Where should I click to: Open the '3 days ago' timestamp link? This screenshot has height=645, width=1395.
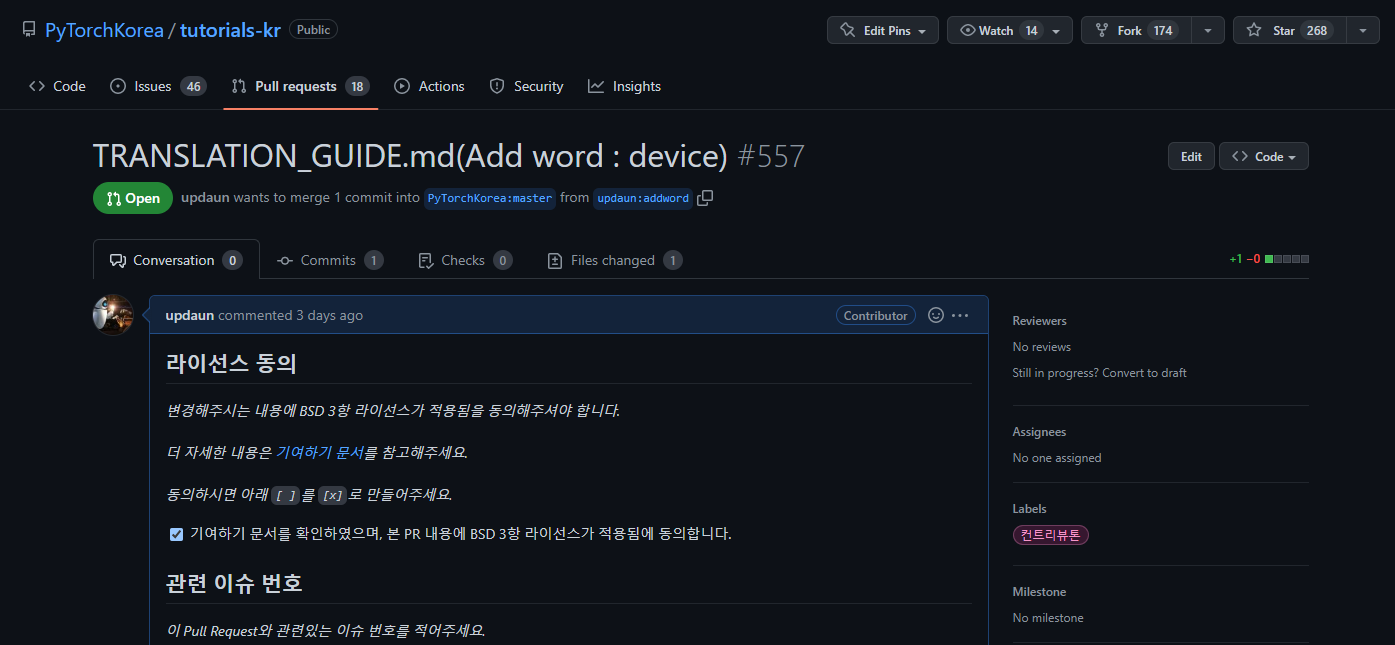pos(329,315)
